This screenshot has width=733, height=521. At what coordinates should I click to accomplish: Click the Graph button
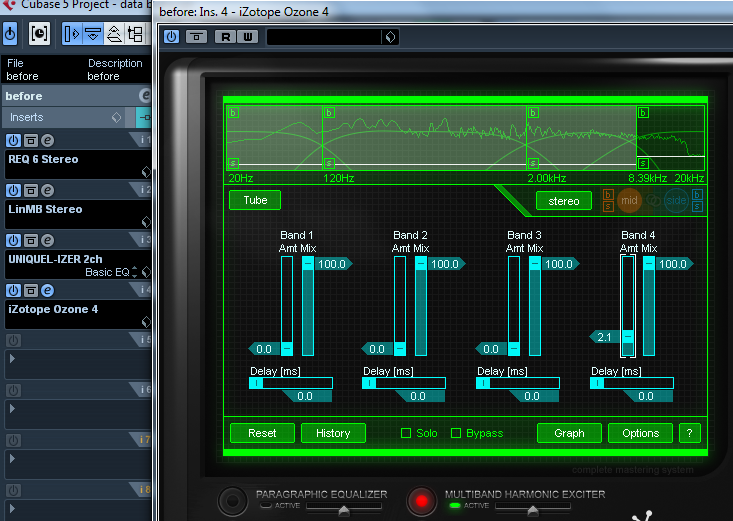point(569,433)
